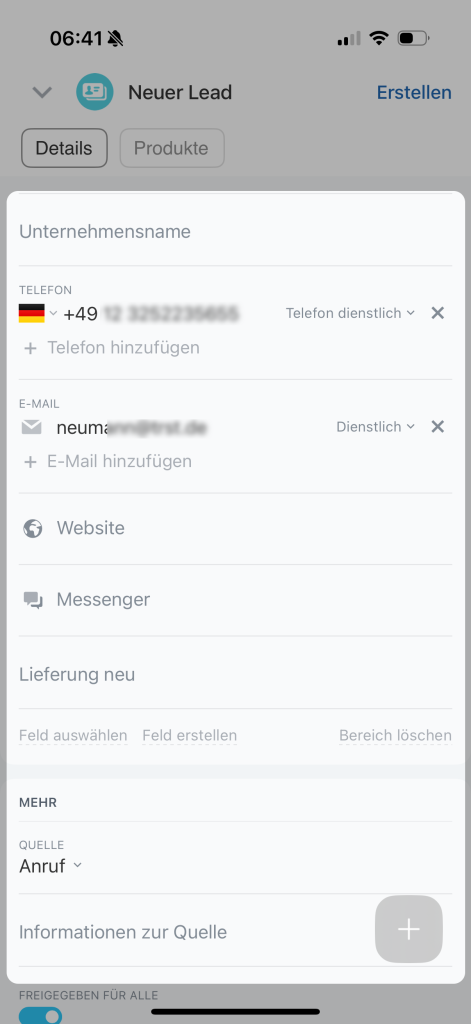The image size is (471, 1024).
Task: Focus the Unternehmensname input field
Action: coord(235,232)
